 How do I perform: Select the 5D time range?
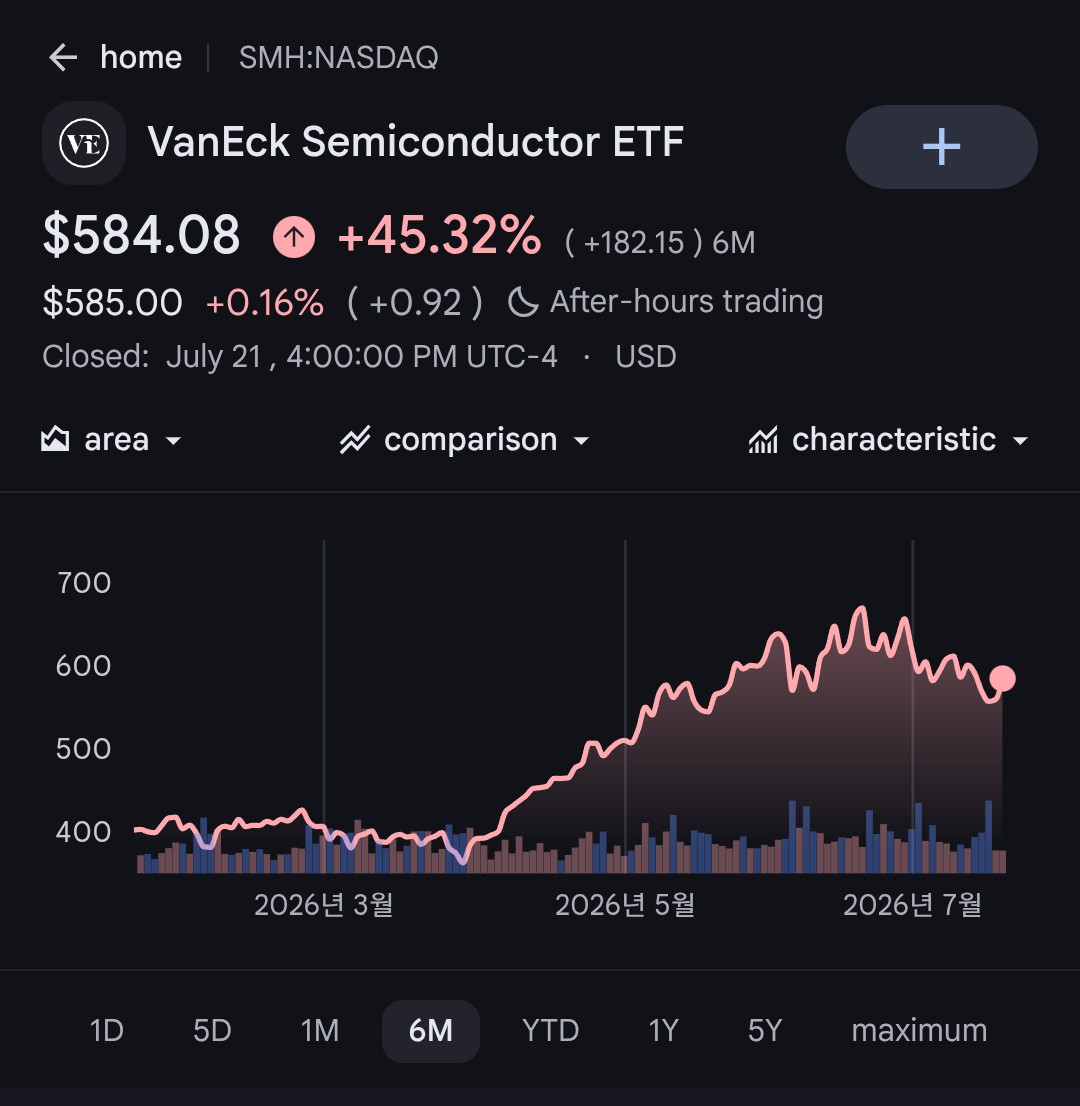click(212, 1031)
